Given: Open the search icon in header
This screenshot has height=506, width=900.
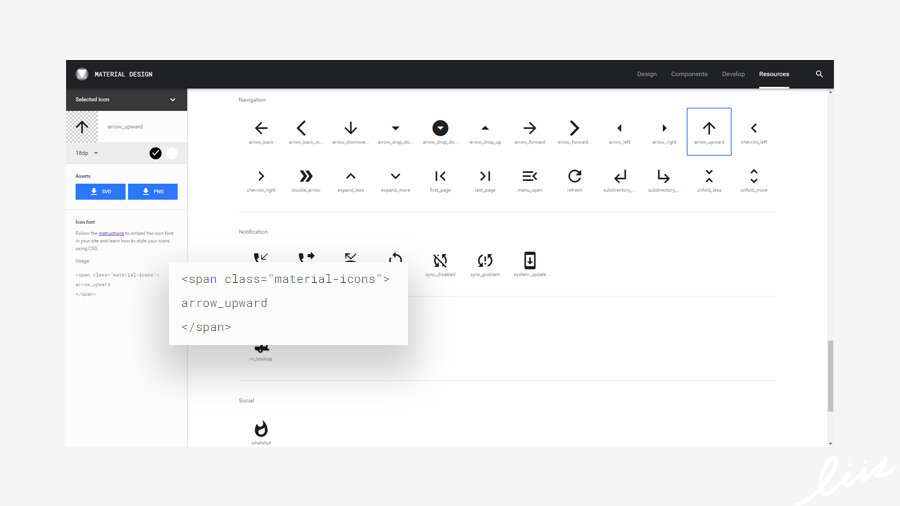Looking at the screenshot, I should pos(819,74).
